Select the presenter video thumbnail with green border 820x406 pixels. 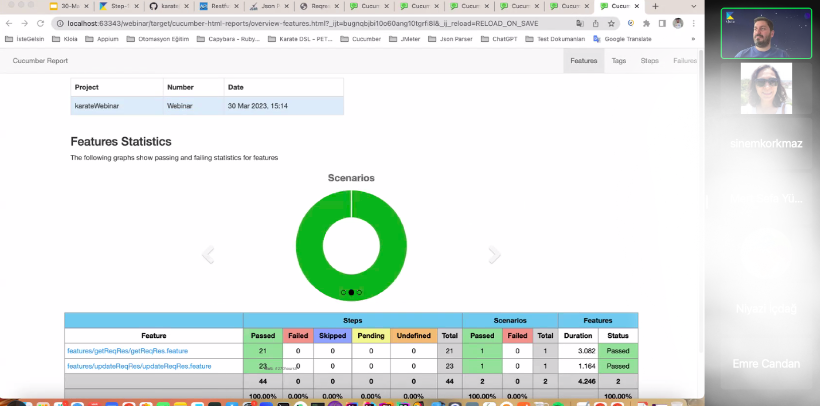[766, 33]
